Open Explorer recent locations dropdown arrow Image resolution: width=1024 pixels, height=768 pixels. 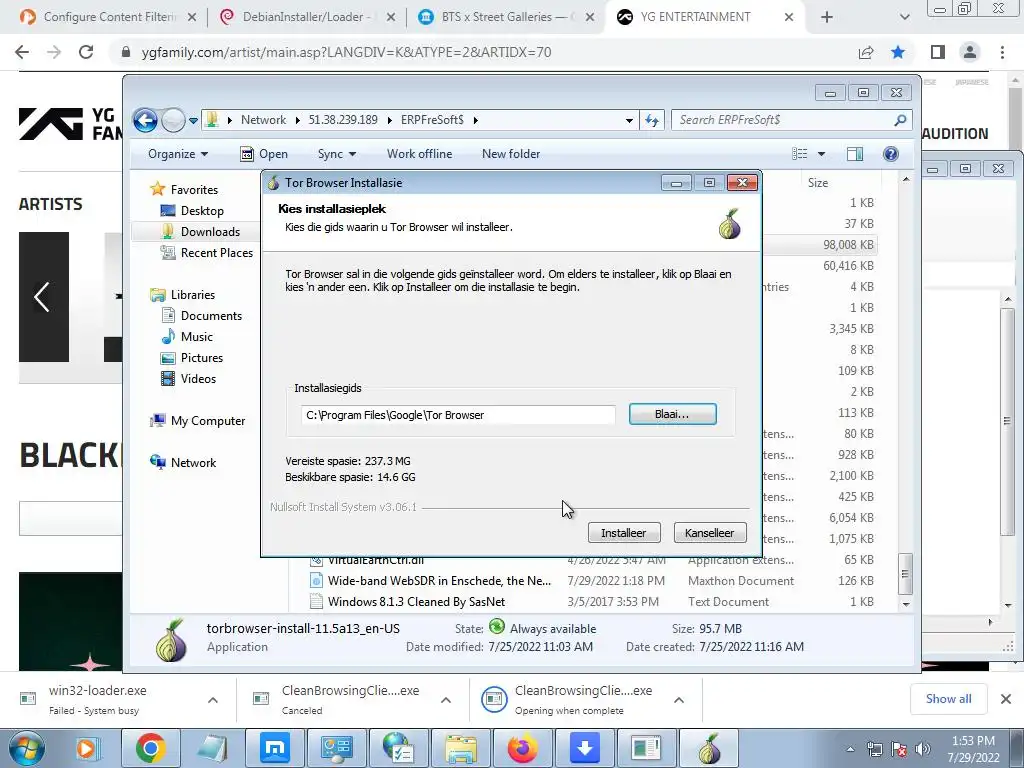coord(193,120)
